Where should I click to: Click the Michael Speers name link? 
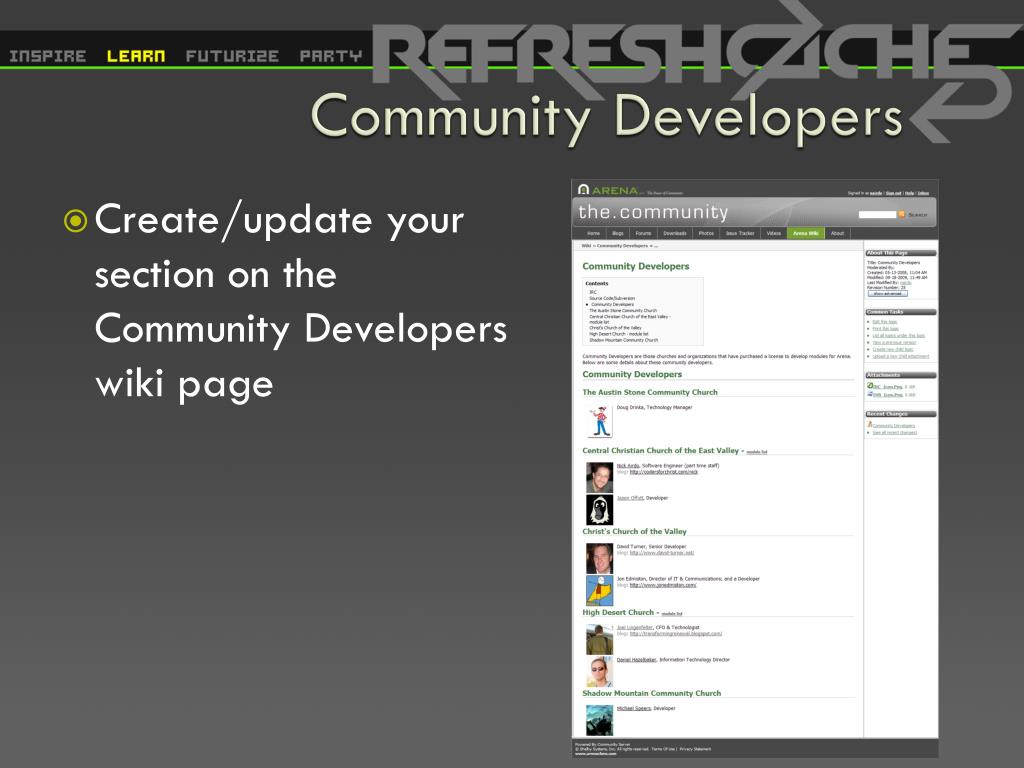[x=633, y=708]
